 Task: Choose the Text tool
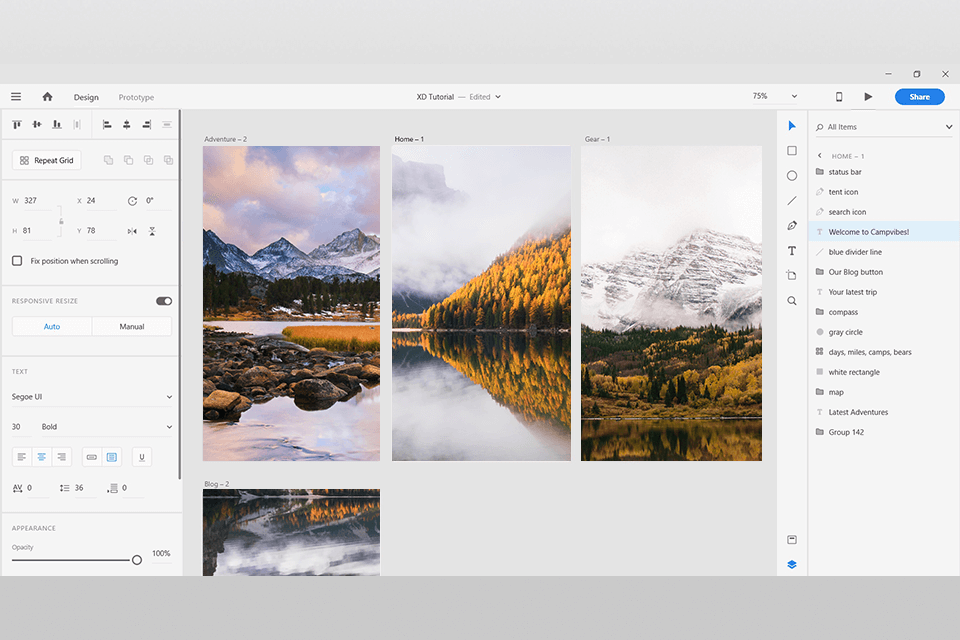(x=792, y=250)
